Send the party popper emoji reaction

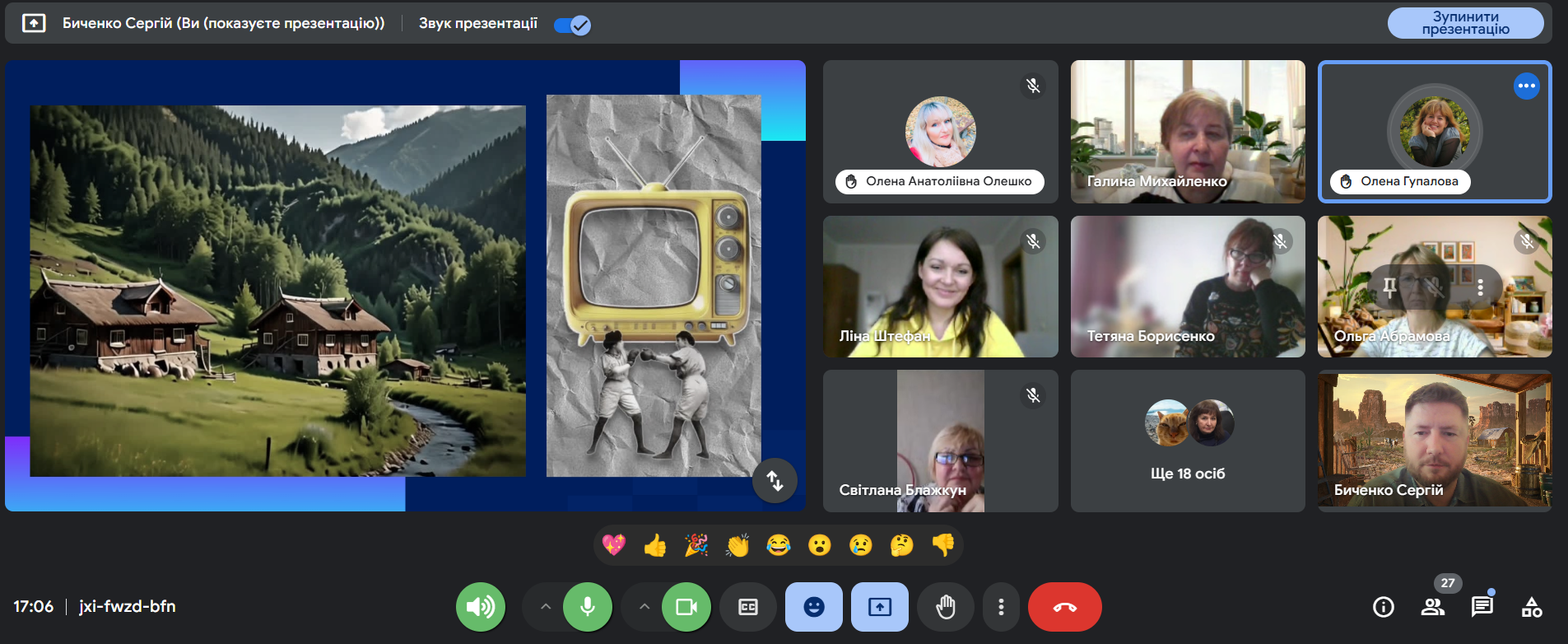coord(696,545)
